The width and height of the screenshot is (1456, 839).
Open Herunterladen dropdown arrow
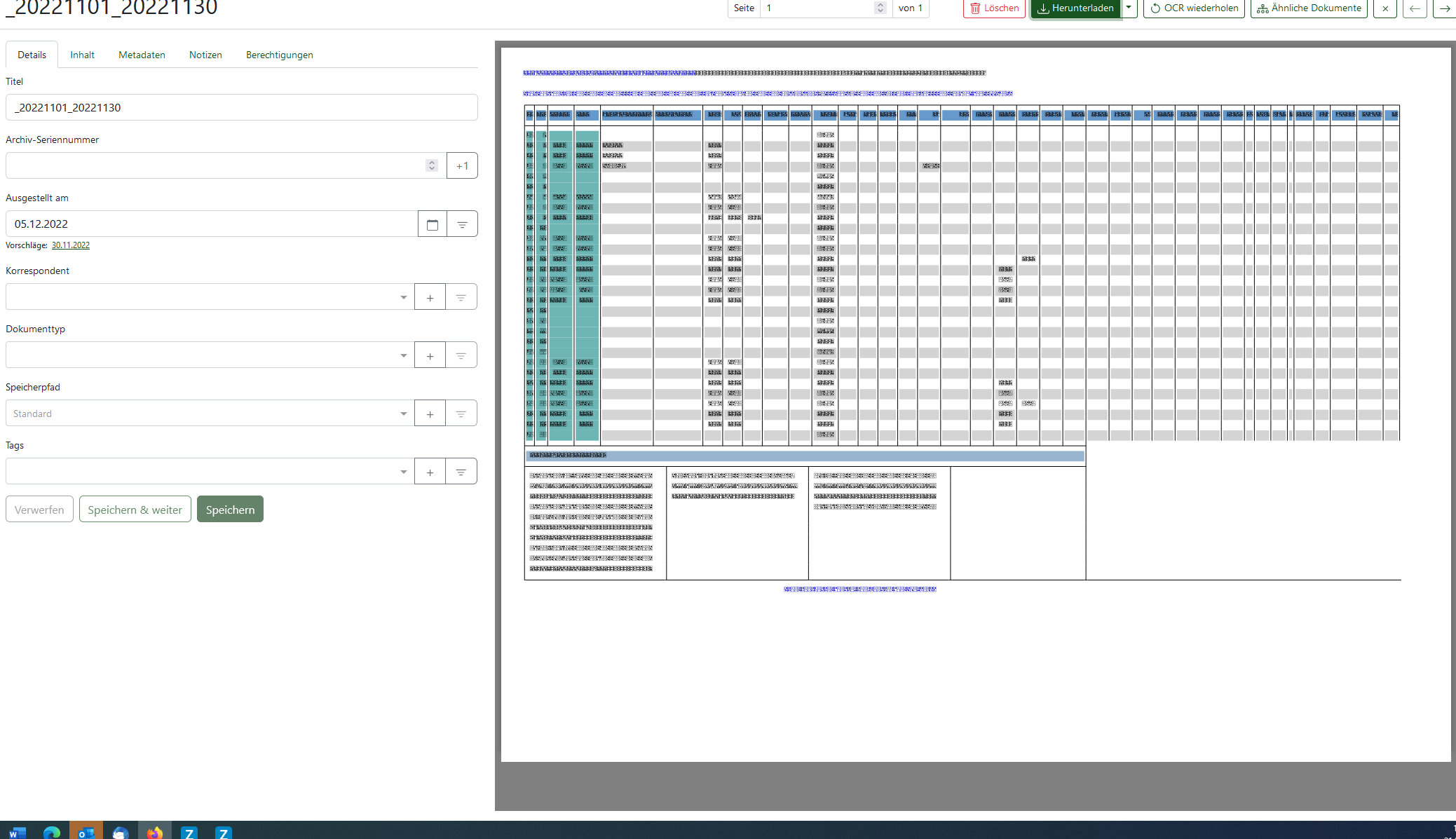point(1129,8)
